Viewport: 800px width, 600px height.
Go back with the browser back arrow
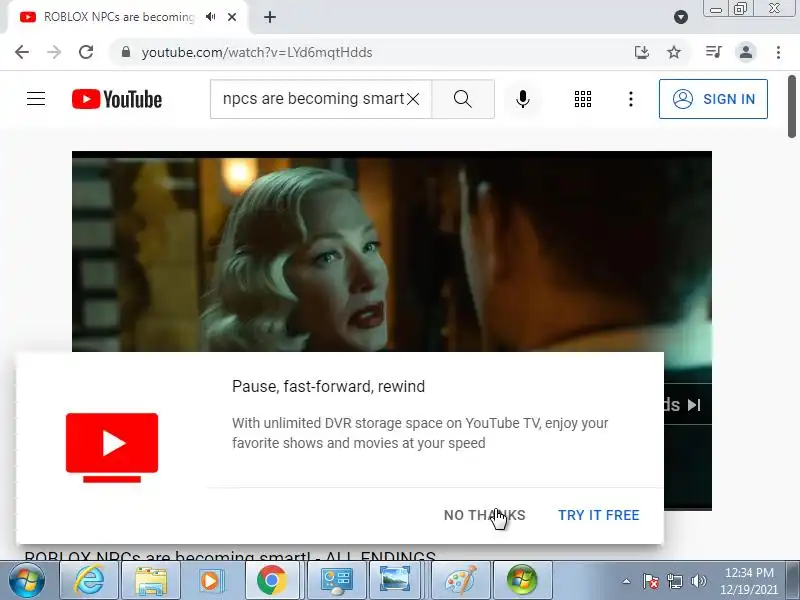[x=22, y=52]
